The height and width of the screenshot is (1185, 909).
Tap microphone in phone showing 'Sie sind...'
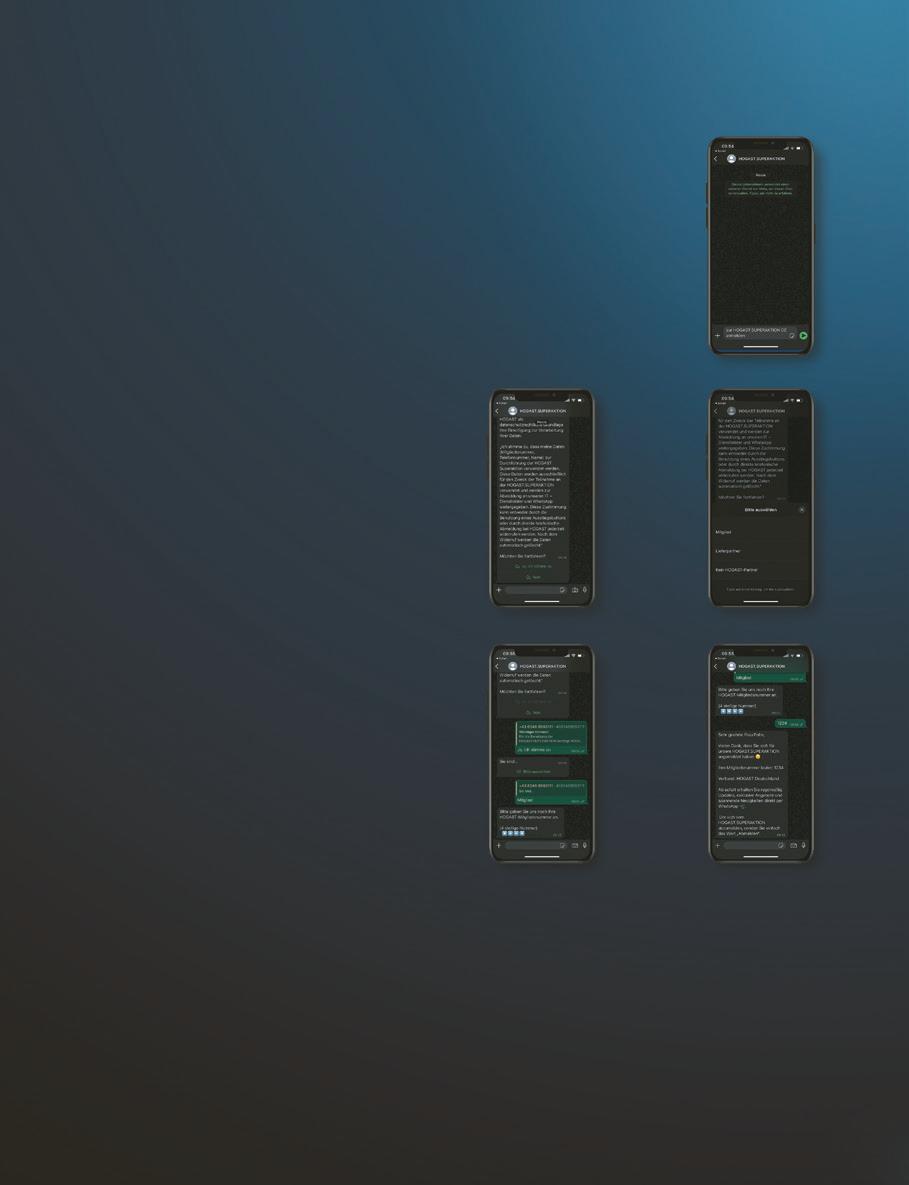(x=585, y=846)
